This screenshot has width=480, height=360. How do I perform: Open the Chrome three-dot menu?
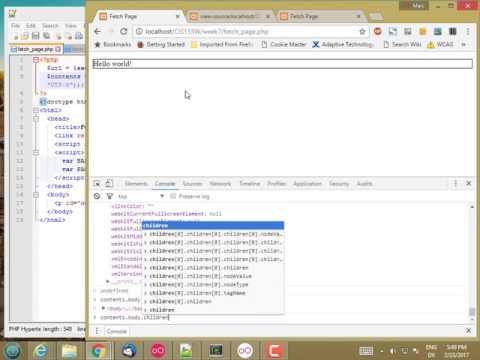[468, 31]
